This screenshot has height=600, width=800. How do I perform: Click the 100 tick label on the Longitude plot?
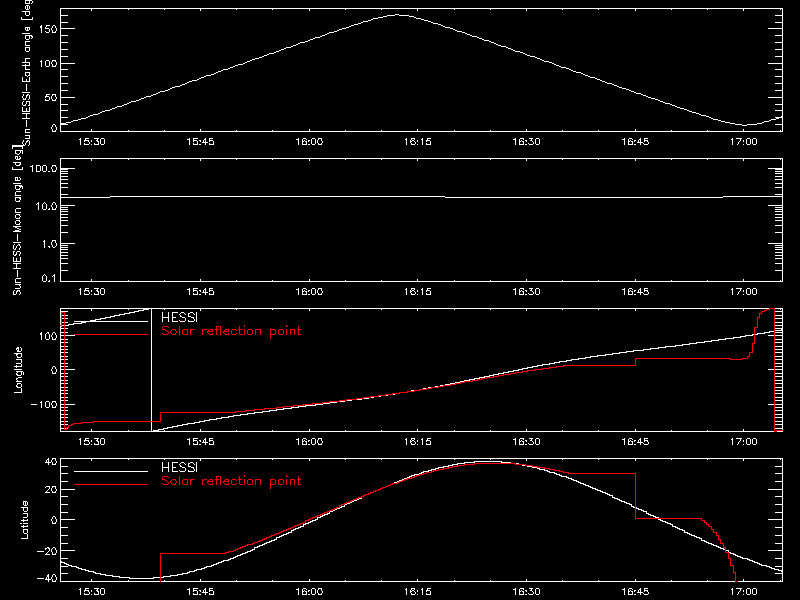[48, 336]
